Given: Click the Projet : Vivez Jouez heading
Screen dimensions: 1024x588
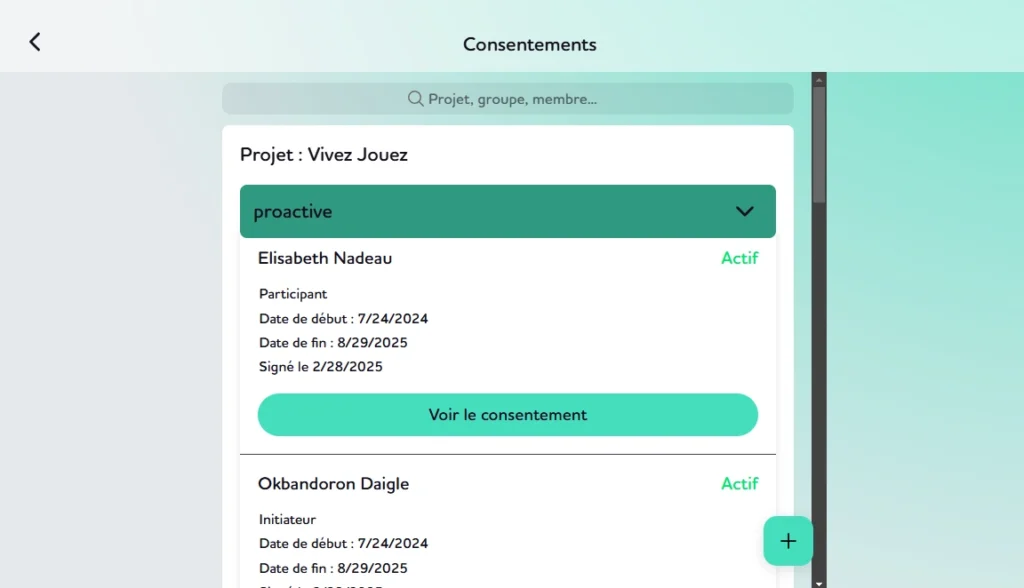Looking at the screenshot, I should pos(324,155).
